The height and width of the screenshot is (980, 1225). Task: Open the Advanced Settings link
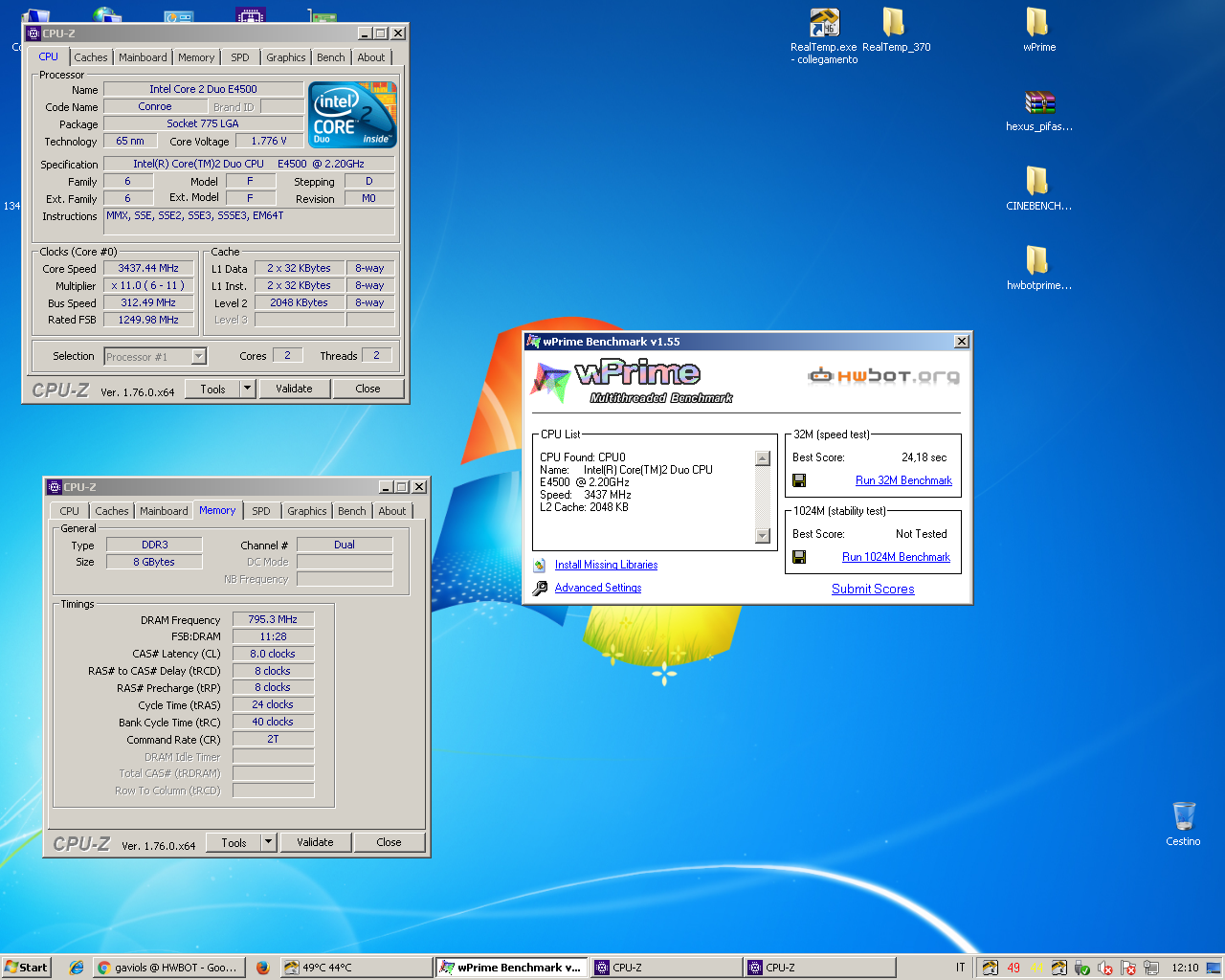coord(598,588)
